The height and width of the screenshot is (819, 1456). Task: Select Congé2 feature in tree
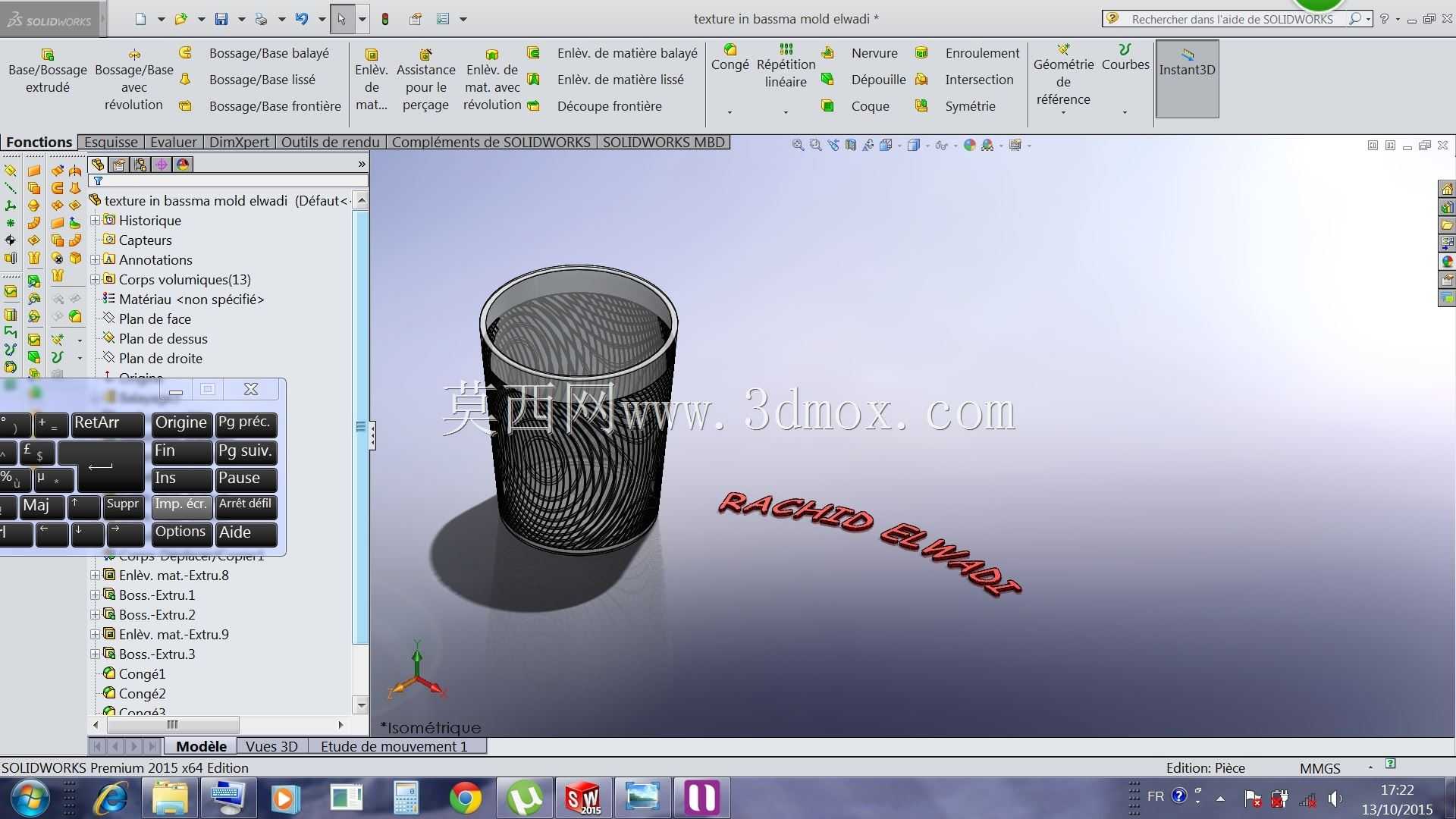point(142,693)
